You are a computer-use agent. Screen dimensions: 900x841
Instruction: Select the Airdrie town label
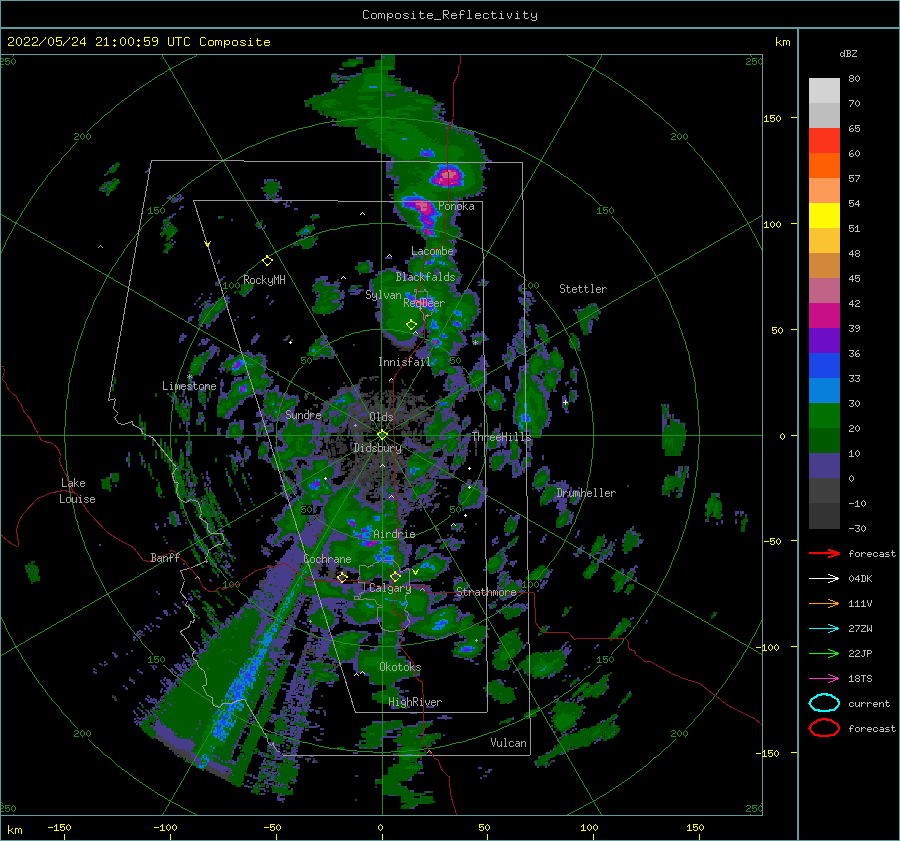pyautogui.click(x=394, y=534)
